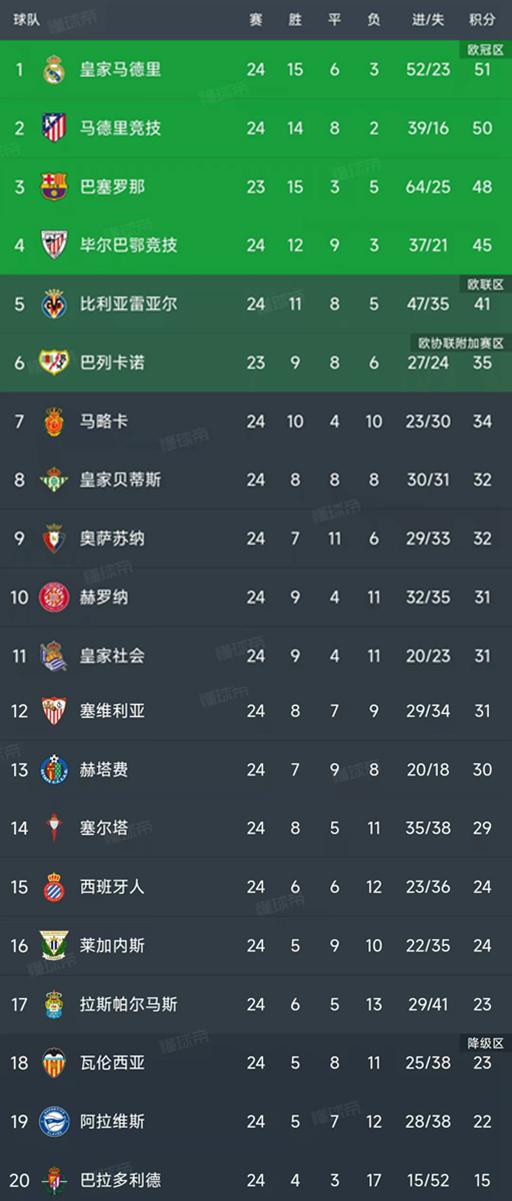This screenshot has height=1201, width=512.
Task: Click the Barcelona club crest
Action: point(53,187)
